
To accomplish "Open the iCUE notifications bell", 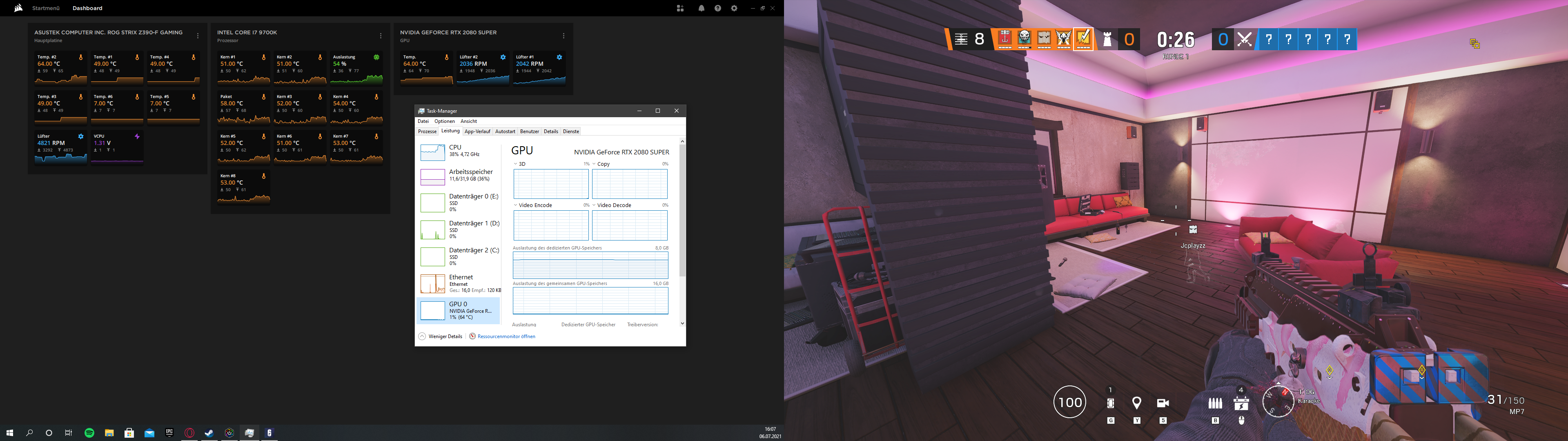I will pos(701,9).
